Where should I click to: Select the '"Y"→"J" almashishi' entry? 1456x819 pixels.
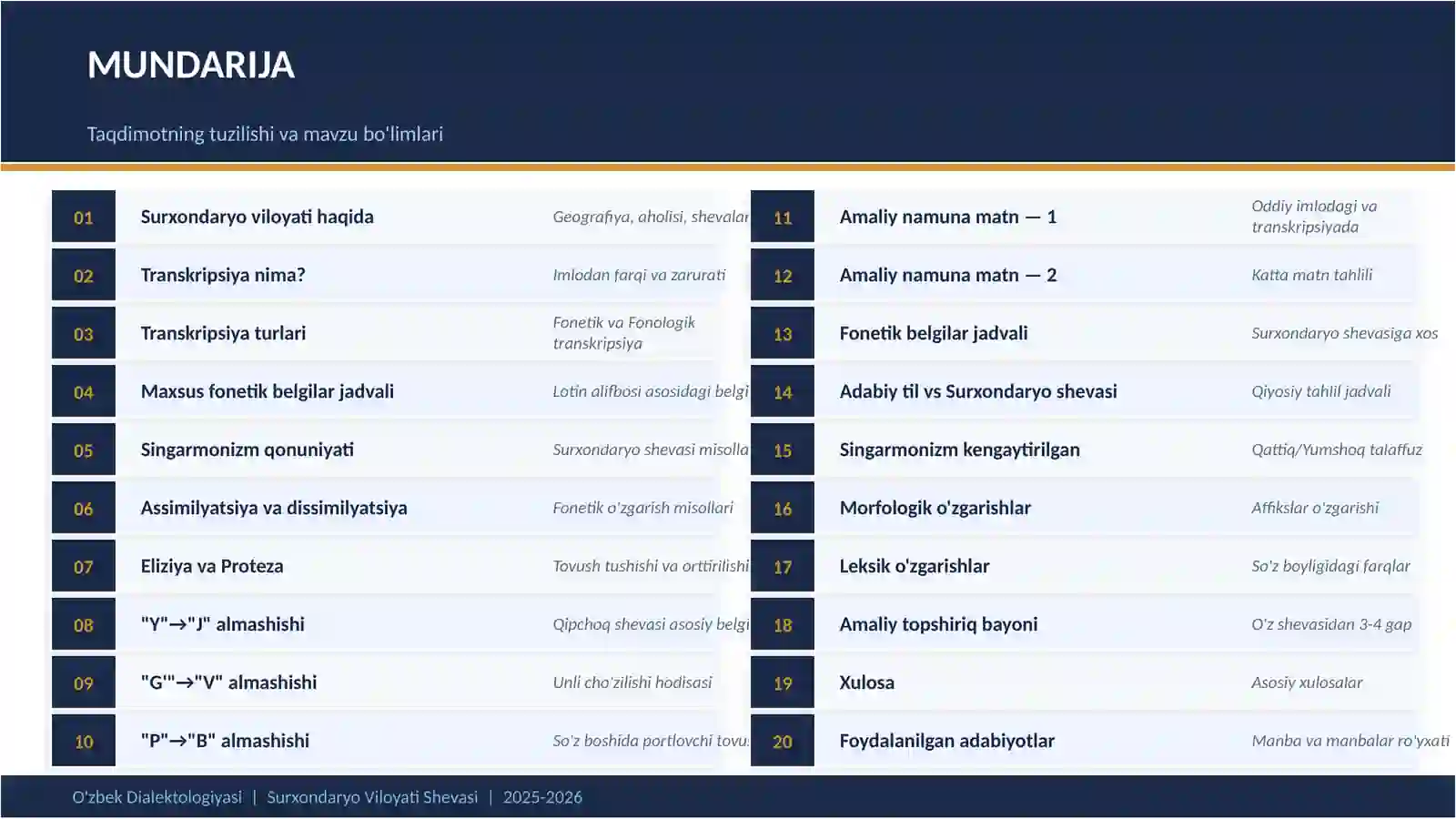coord(223,624)
